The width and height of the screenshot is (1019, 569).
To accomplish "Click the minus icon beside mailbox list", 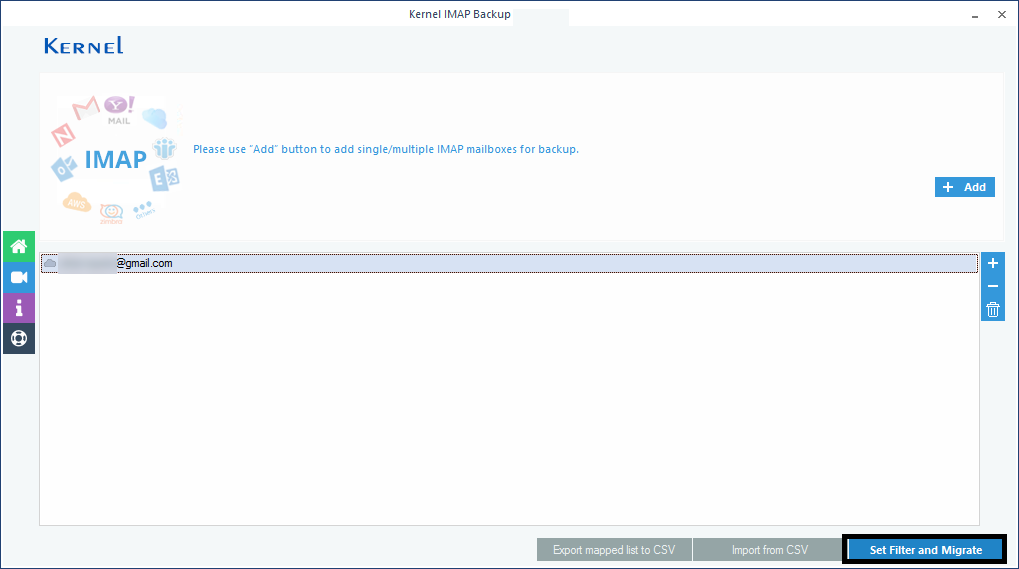I will [992, 286].
